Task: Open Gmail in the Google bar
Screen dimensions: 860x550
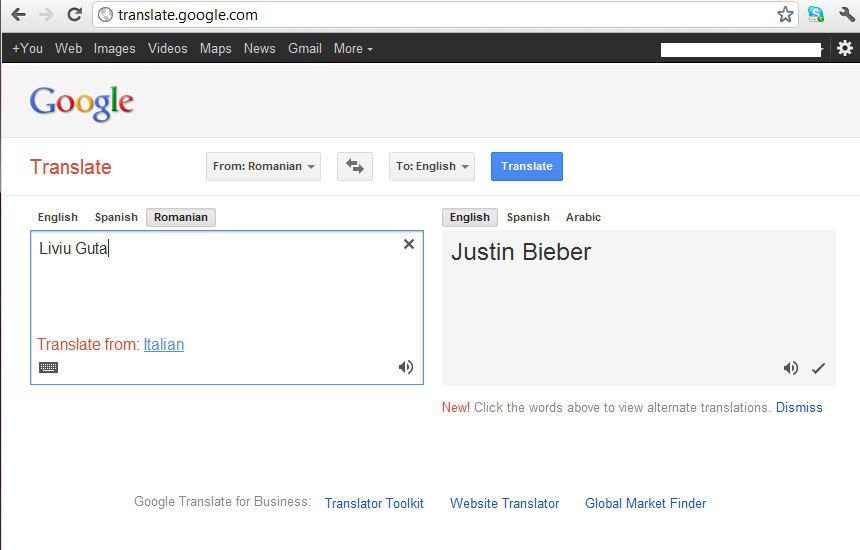Action: tap(305, 48)
